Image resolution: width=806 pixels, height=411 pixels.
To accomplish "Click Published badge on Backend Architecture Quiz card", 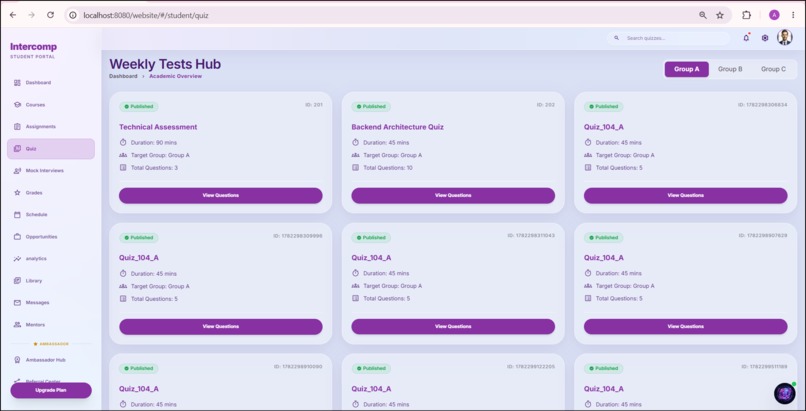I will [x=371, y=107].
